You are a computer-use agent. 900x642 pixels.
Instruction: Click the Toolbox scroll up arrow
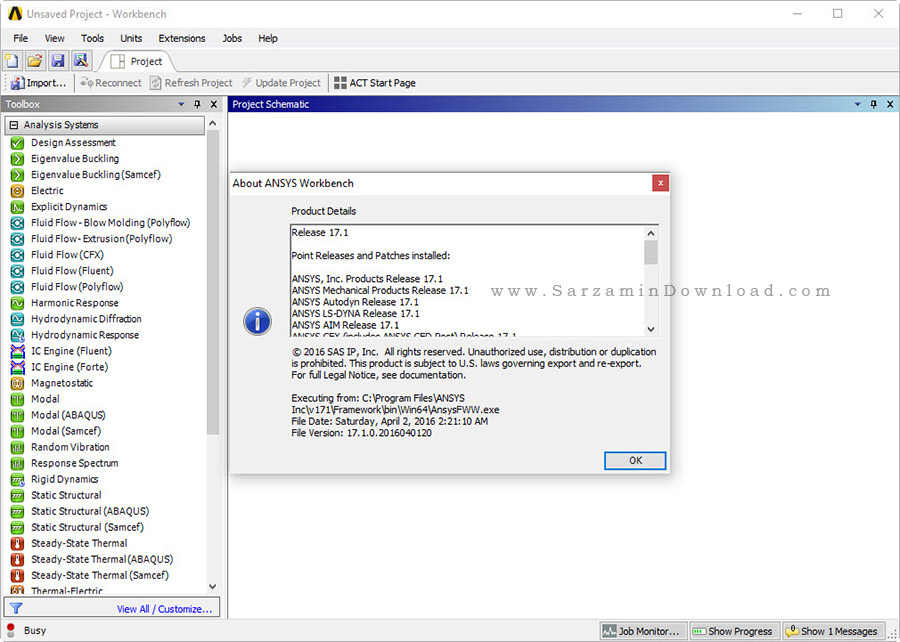(213, 123)
